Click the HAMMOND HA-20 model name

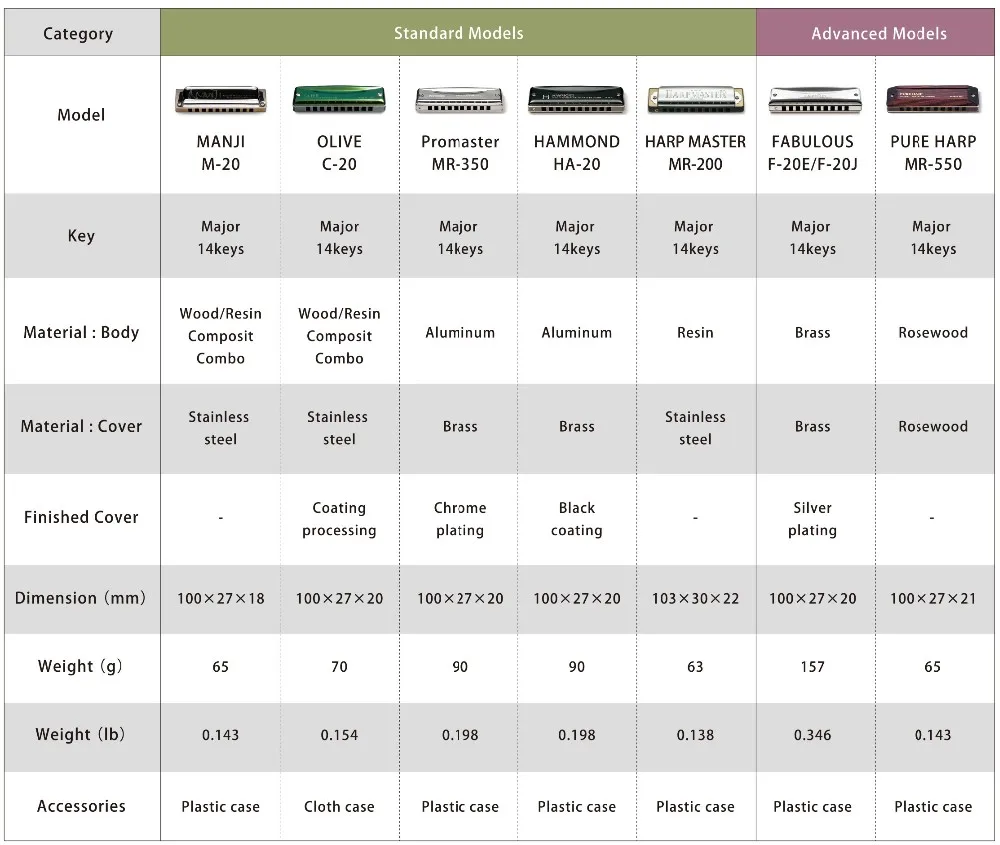point(577,152)
